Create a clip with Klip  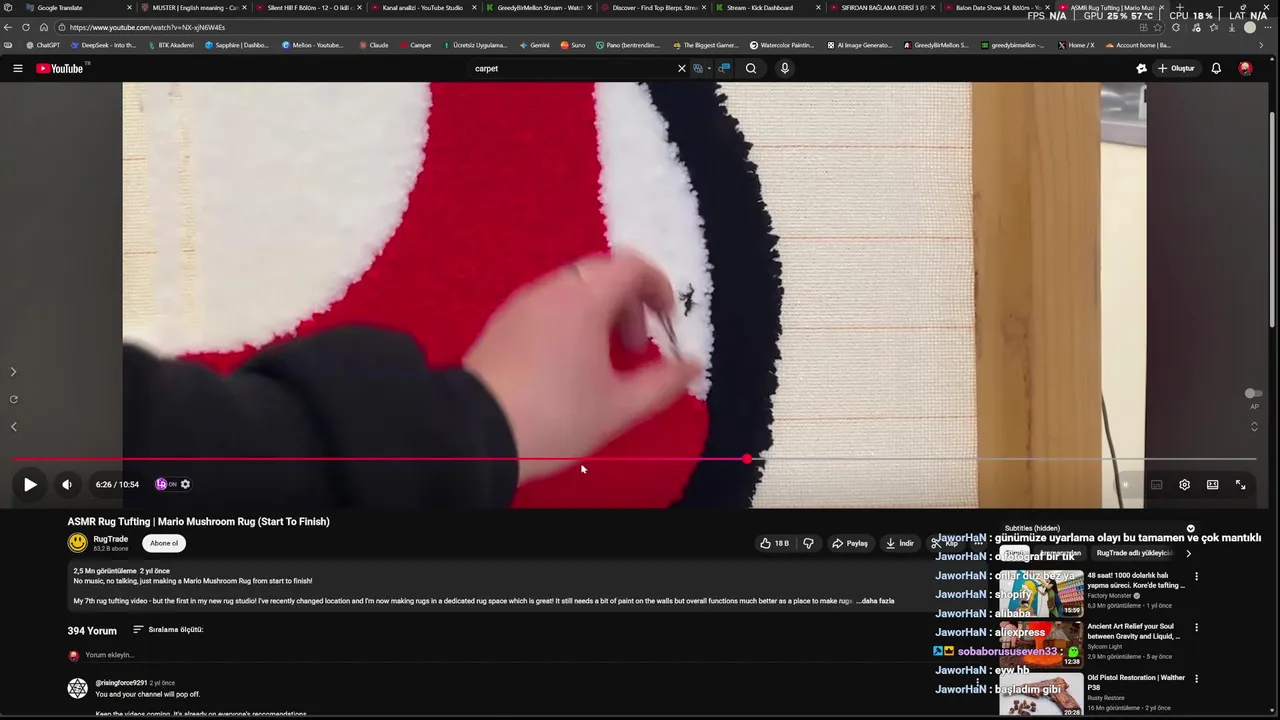tap(944, 543)
